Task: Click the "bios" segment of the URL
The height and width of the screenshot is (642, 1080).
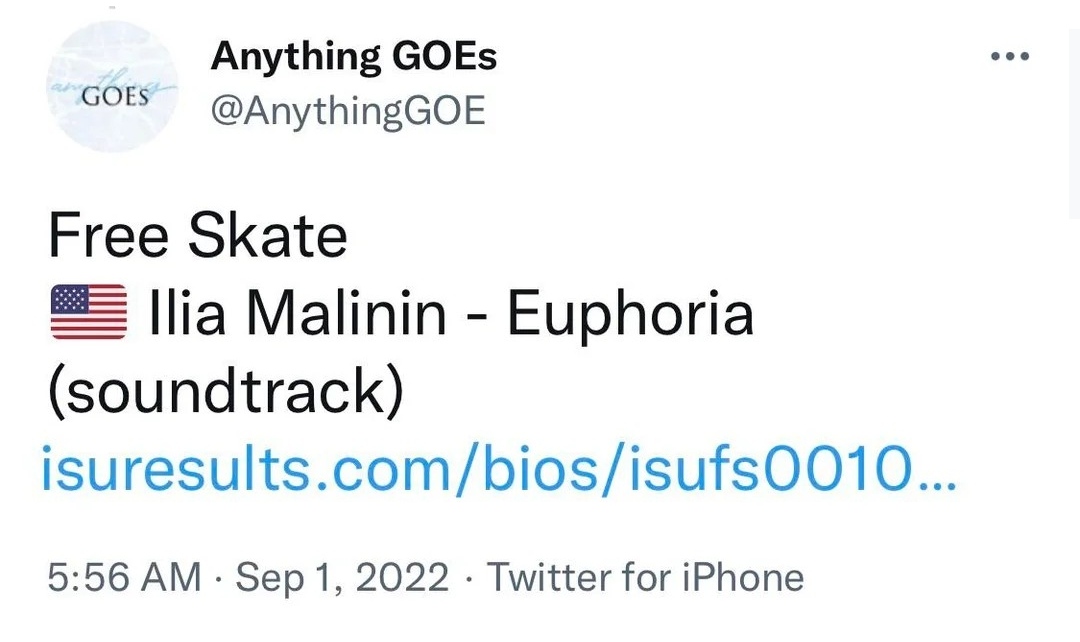Action: point(541,468)
